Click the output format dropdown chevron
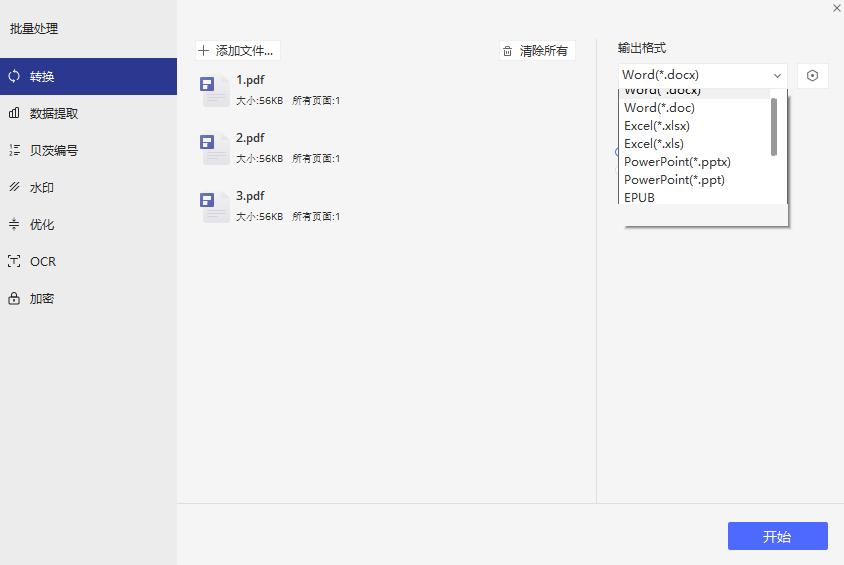This screenshot has height=565, width=844. (777, 76)
